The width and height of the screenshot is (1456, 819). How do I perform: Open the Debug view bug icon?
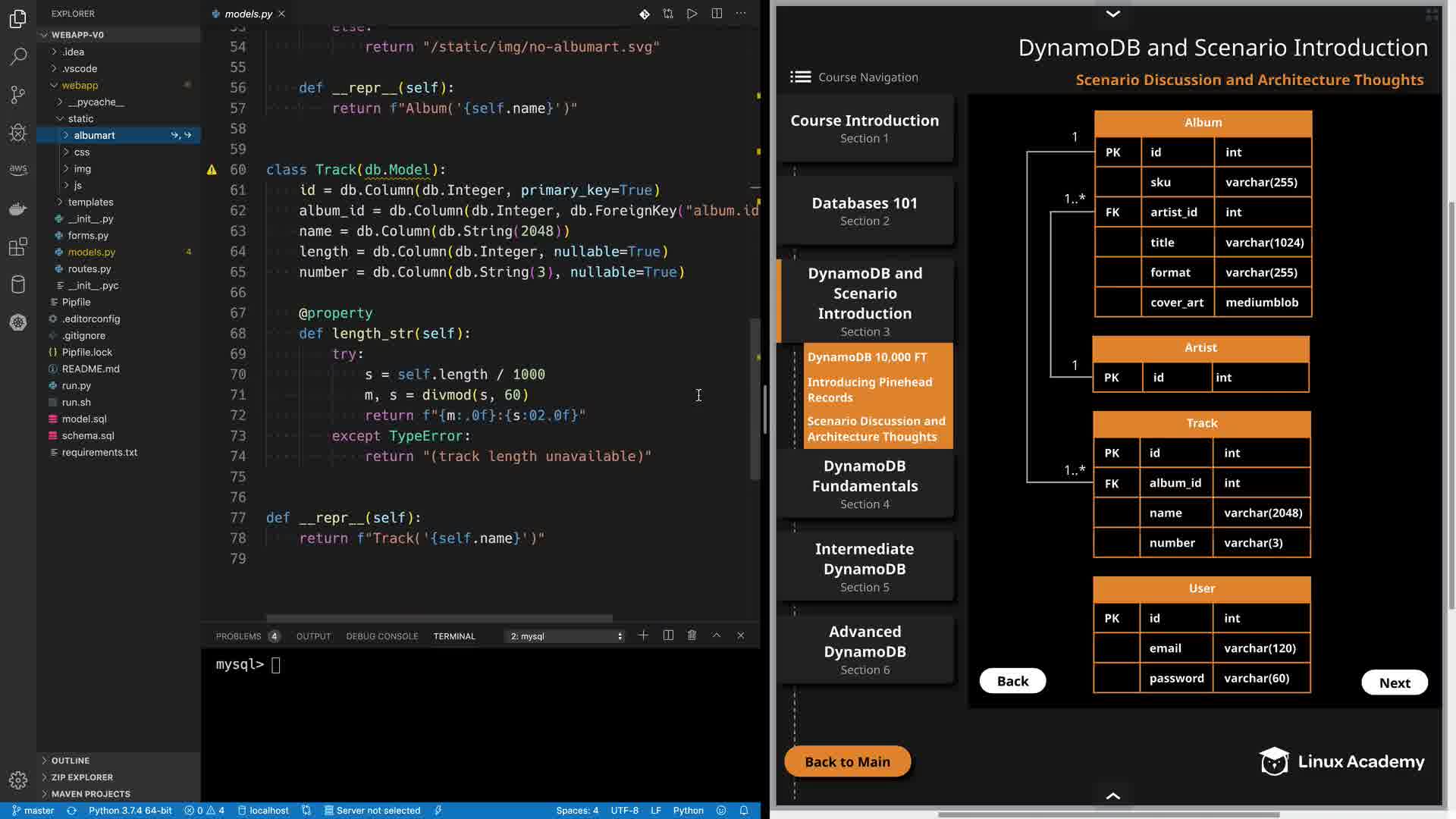(x=18, y=133)
